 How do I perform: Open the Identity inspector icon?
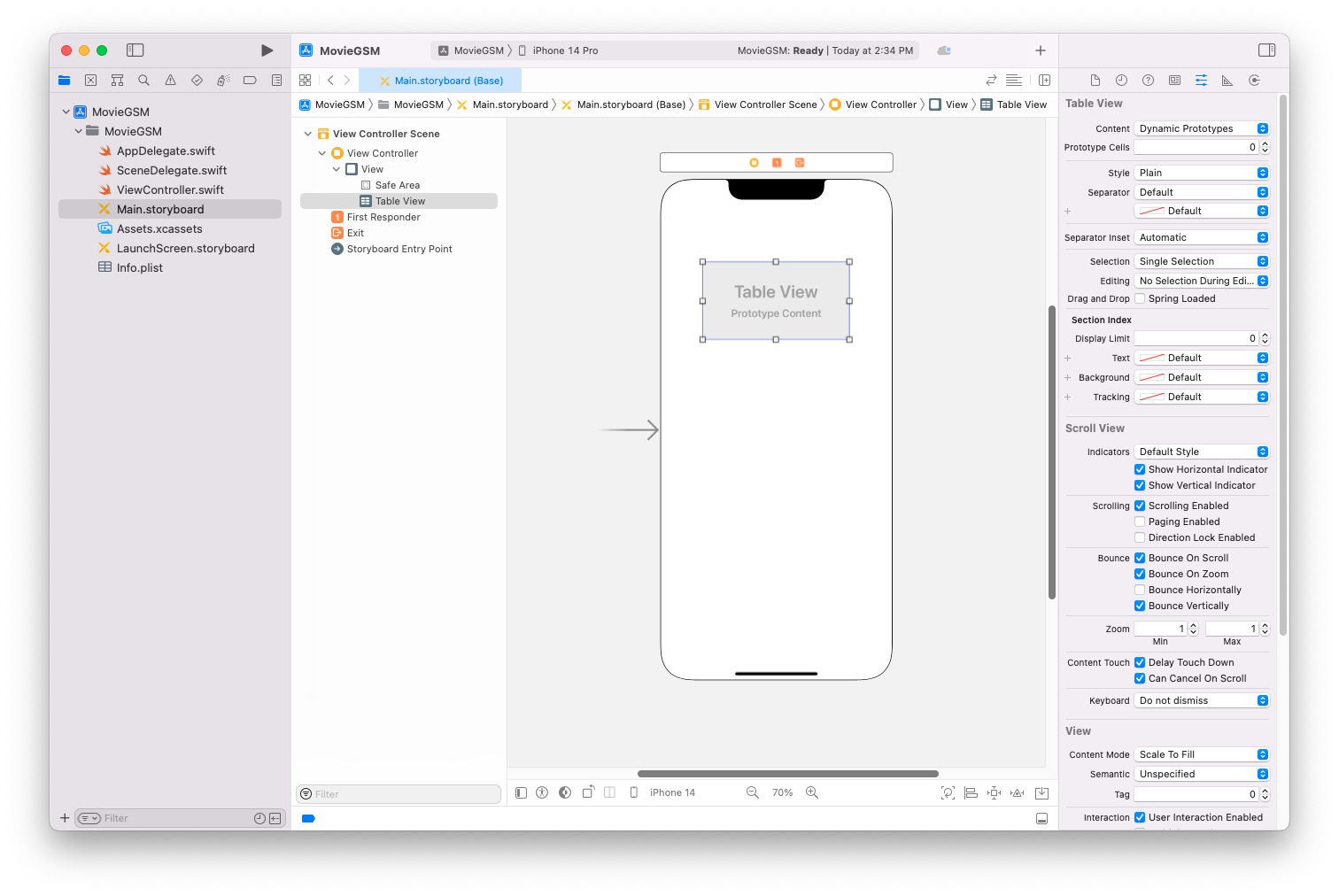tap(1174, 81)
